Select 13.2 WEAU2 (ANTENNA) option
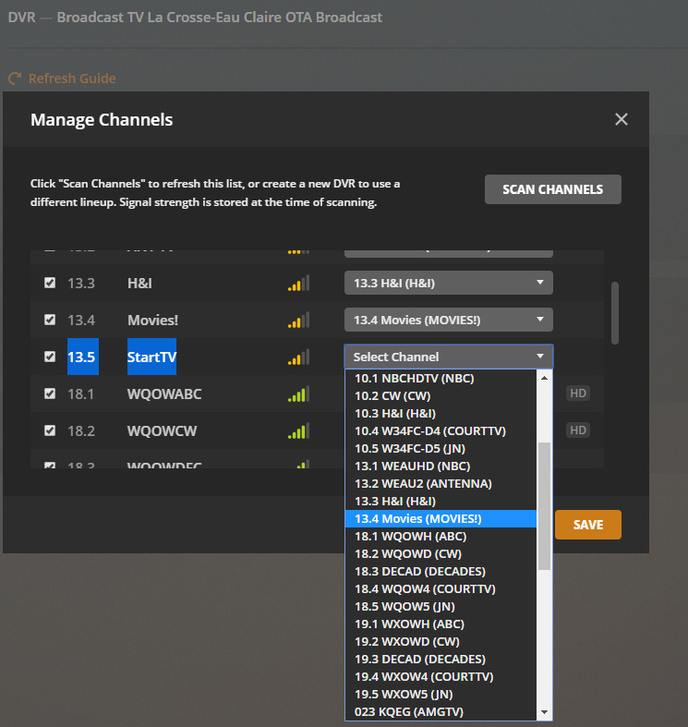Image resolution: width=688 pixels, height=727 pixels. (x=441, y=484)
